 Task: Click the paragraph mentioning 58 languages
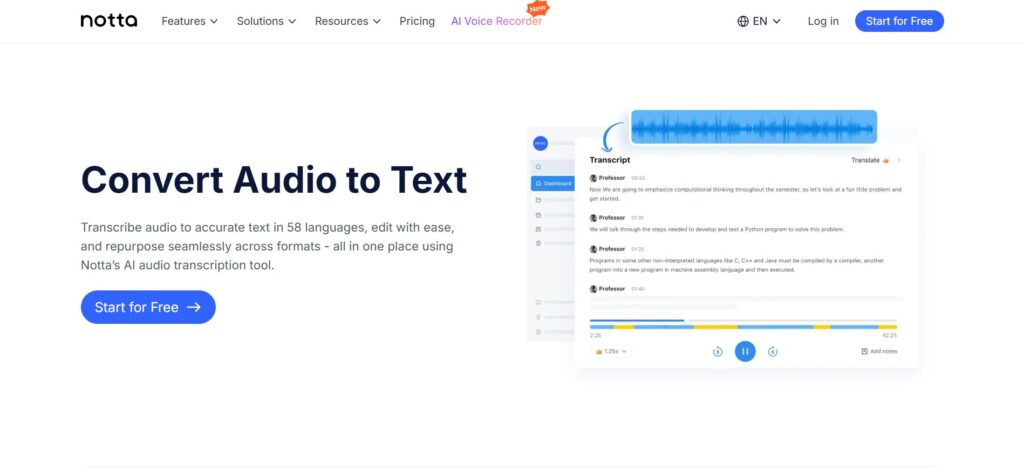click(268, 247)
